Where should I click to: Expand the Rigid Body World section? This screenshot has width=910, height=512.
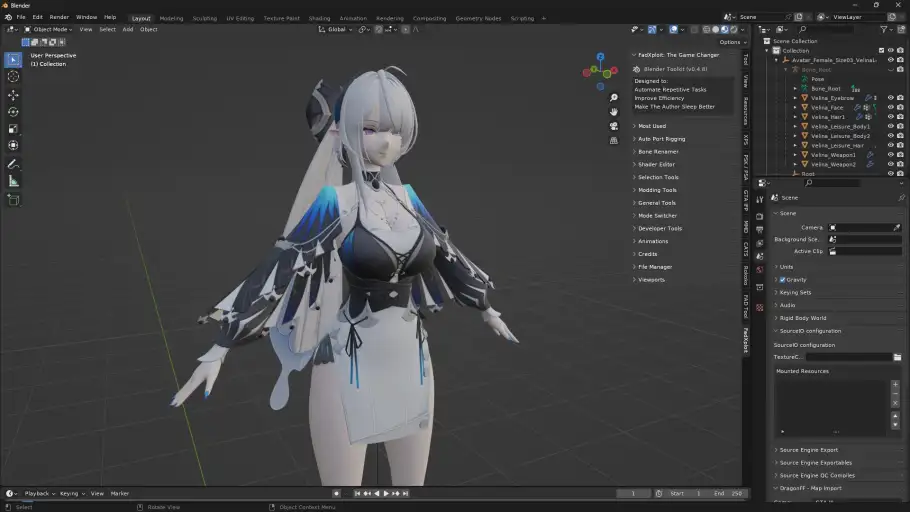803,318
